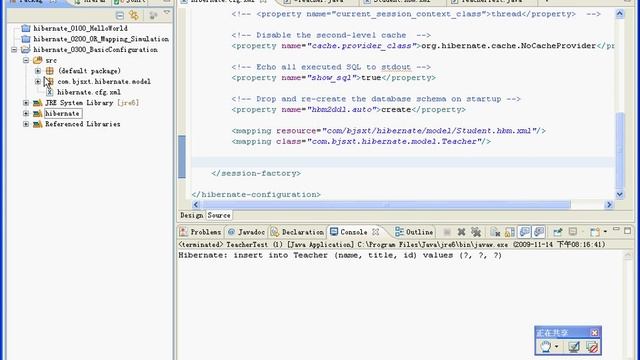The height and width of the screenshot is (360, 640).
Task: Click annotate screen icon in sharing toolbar
Action: [x=574, y=347]
